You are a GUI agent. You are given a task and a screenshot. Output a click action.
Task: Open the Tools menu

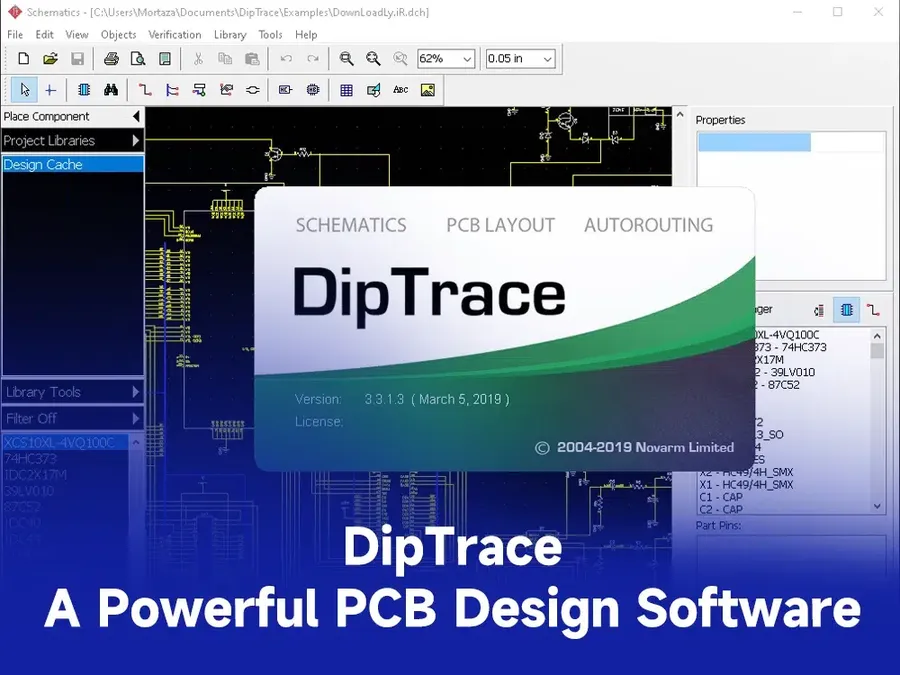(x=270, y=34)
